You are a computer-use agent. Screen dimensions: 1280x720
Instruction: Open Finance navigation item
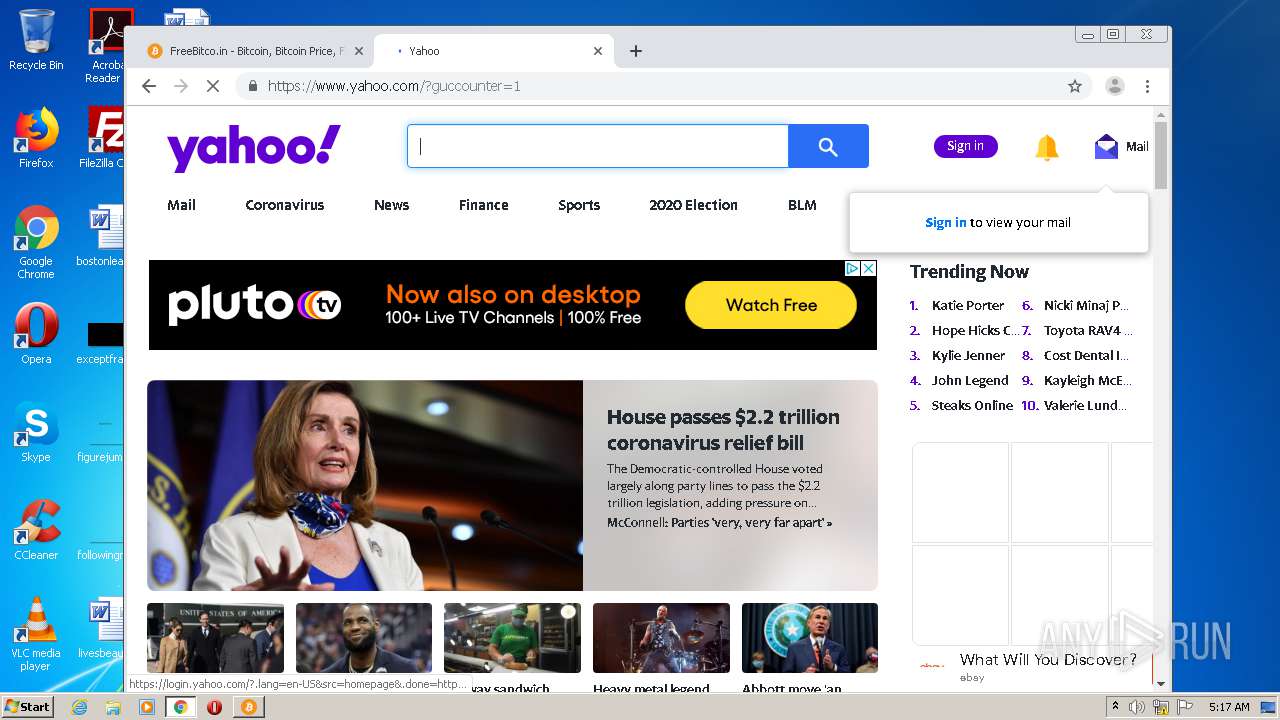coord(484,205)
